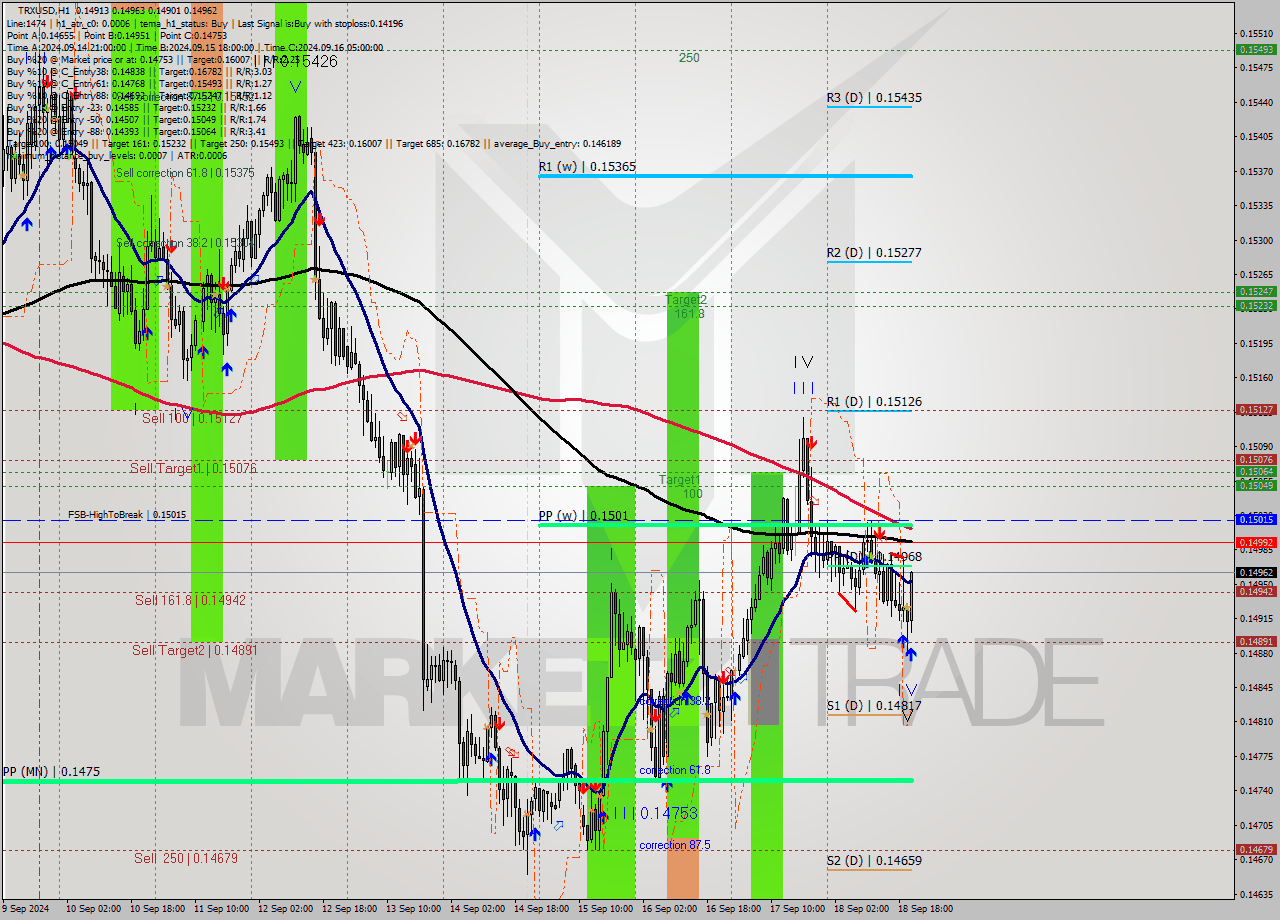
Task: Click the green 250 target label at top
Action: pos(689,58)
